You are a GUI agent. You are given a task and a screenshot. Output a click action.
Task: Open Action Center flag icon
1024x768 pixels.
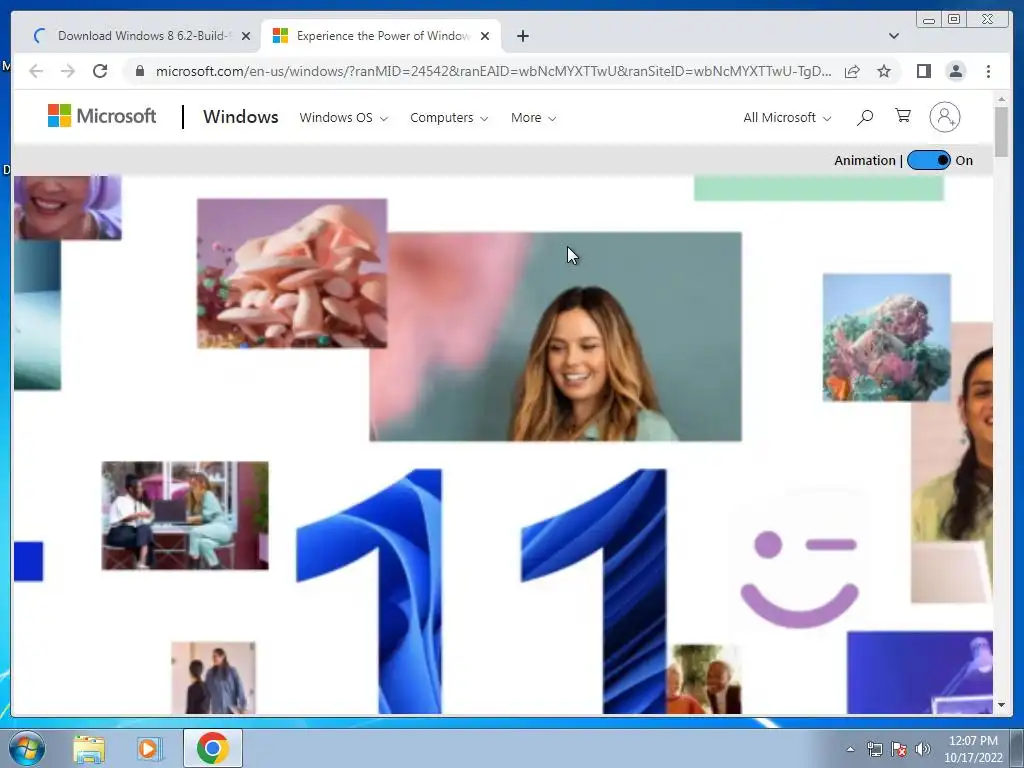(899, 749)
